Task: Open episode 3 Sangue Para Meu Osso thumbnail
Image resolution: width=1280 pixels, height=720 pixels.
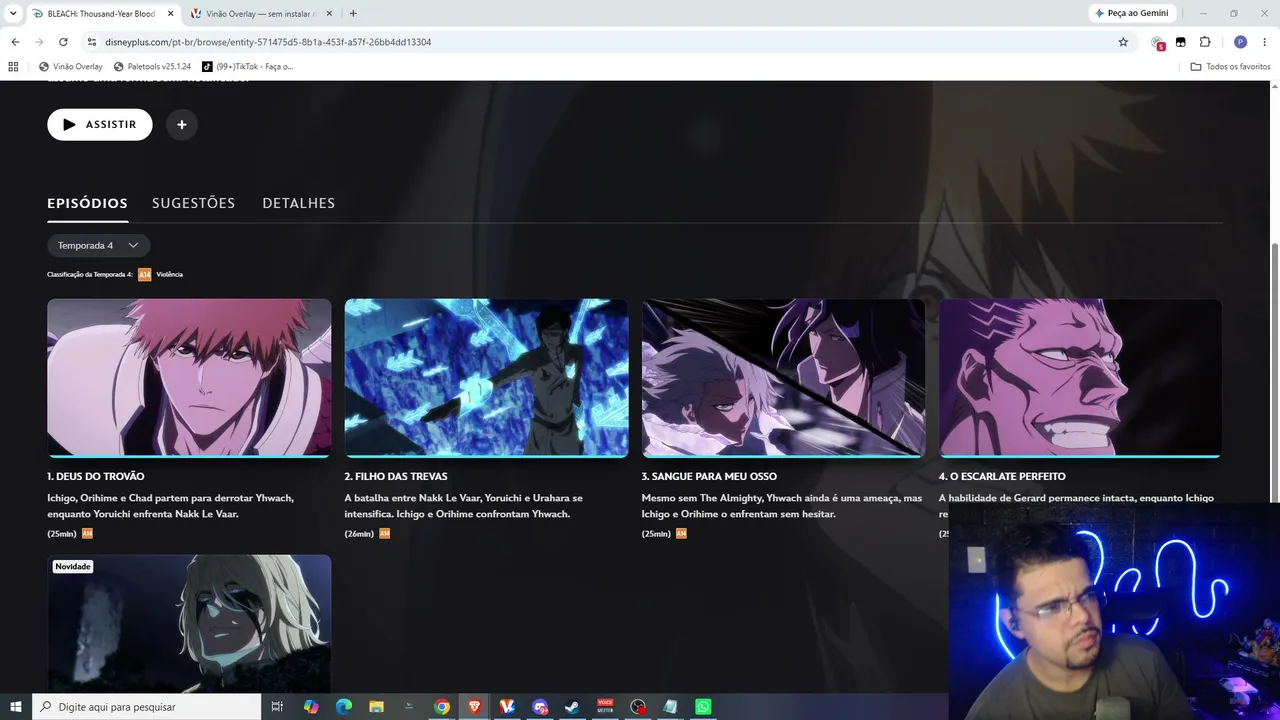Action: tap(783, 378)
